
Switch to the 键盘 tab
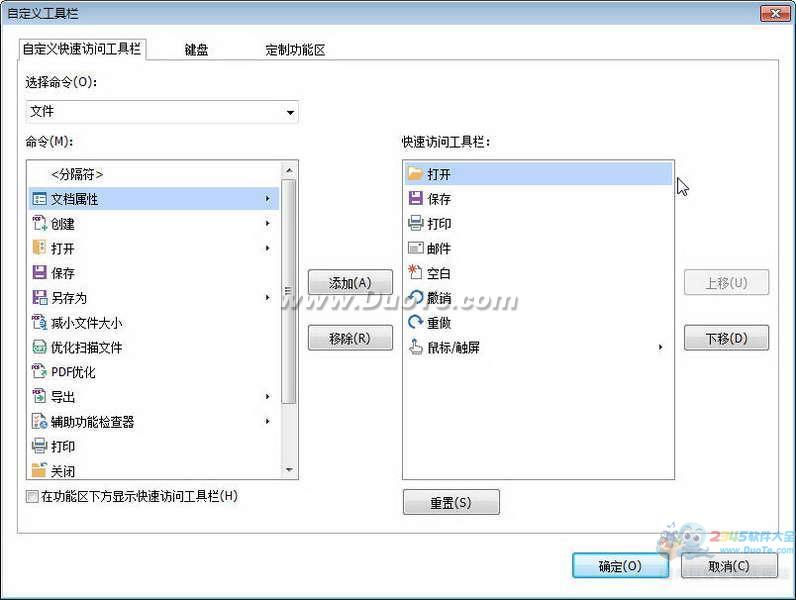pyautogui.click(x=196, y=50)
